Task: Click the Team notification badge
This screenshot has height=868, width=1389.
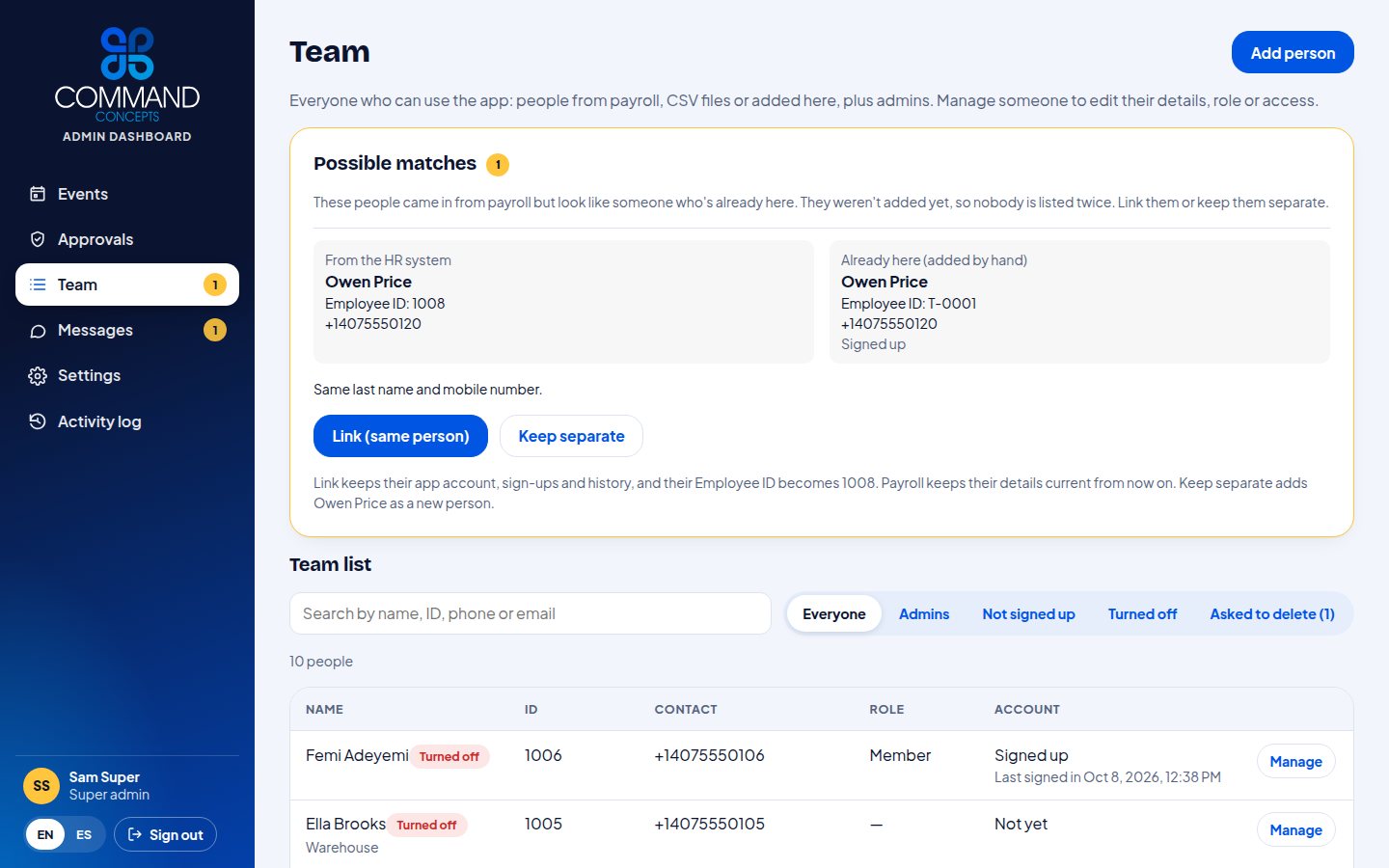Action: point(215,285)
